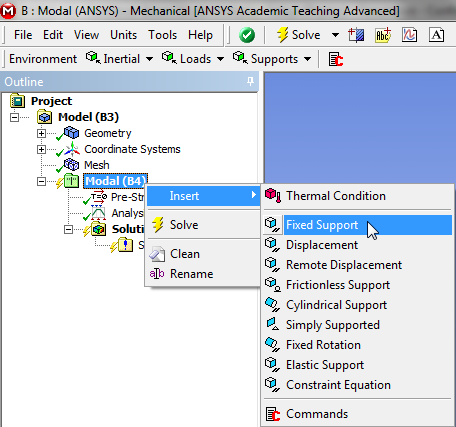The width and height of the screenshot is (456, 427).
Task: Expand the Coordinate Systems node
Action: (41, 149)
